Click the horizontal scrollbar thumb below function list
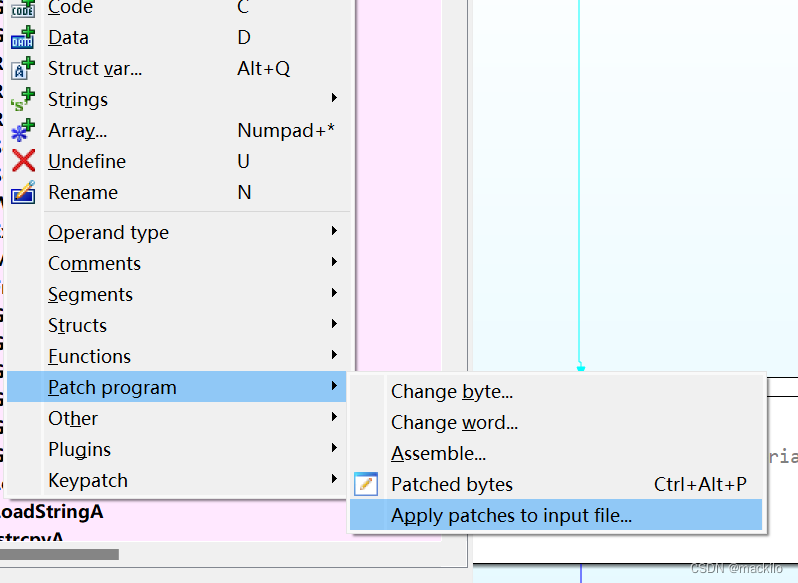This screenshot has width=798, height=583. (60, 554)
